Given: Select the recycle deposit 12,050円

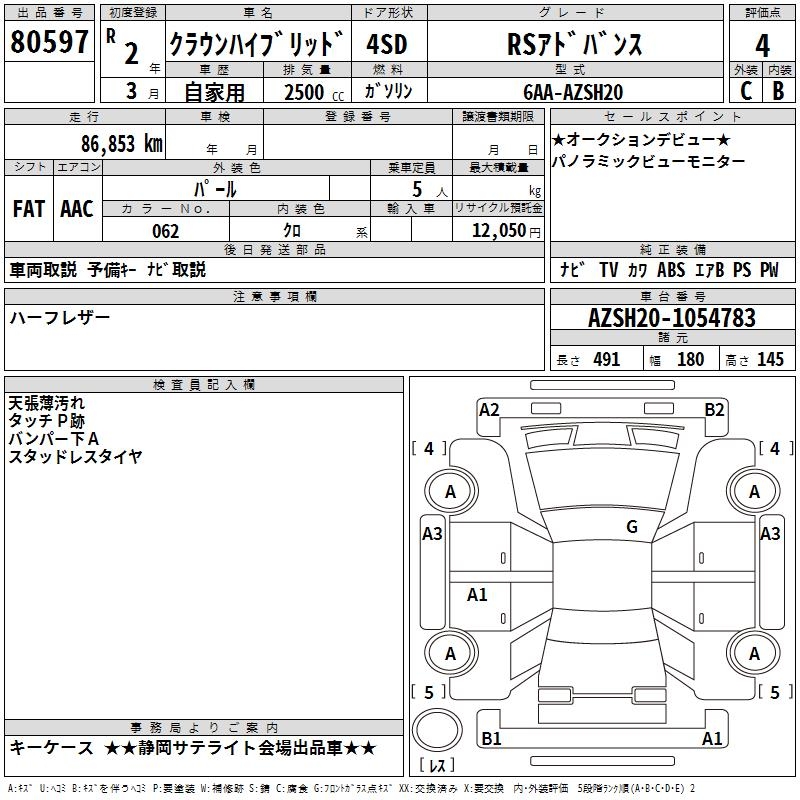Looking at the screenshot, I should (x=506, y=231).
